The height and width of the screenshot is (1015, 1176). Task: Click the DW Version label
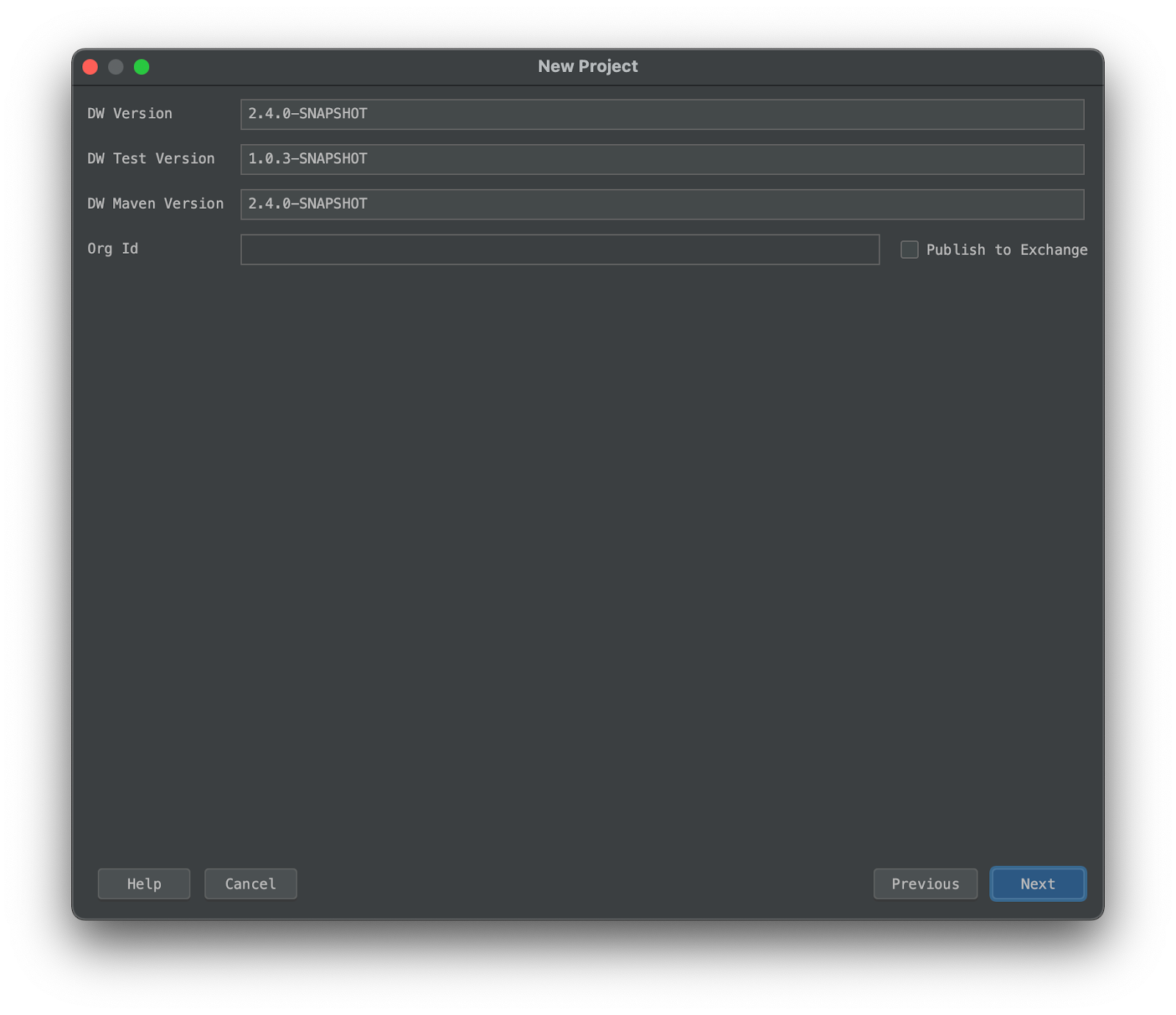[x=129, y=113]
